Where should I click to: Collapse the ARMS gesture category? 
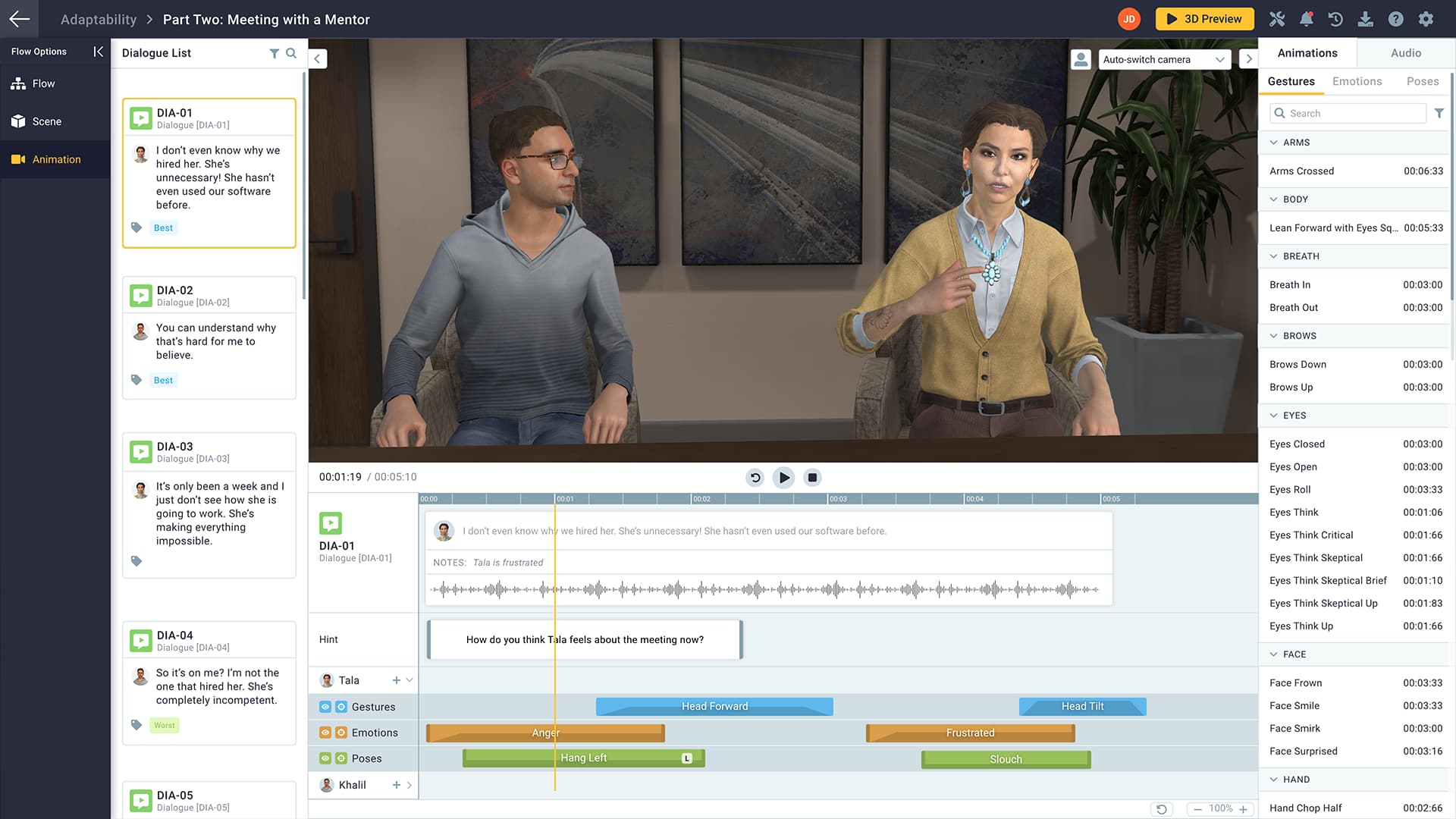point(1274,143)
